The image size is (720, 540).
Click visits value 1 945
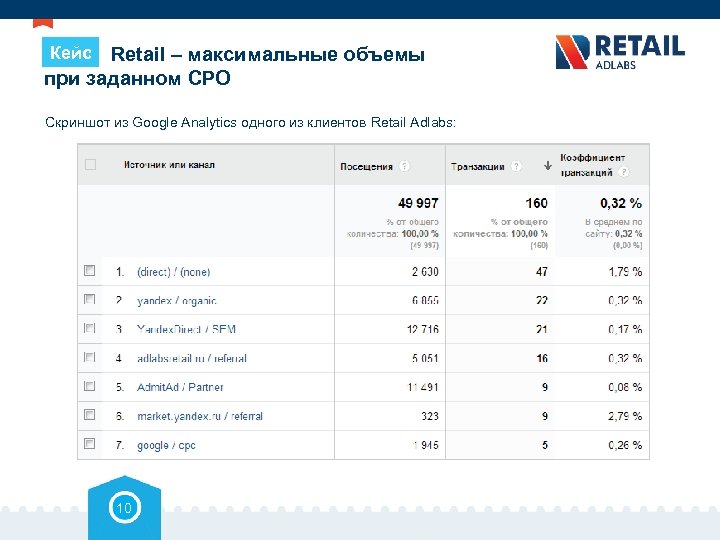click(425, 445)
